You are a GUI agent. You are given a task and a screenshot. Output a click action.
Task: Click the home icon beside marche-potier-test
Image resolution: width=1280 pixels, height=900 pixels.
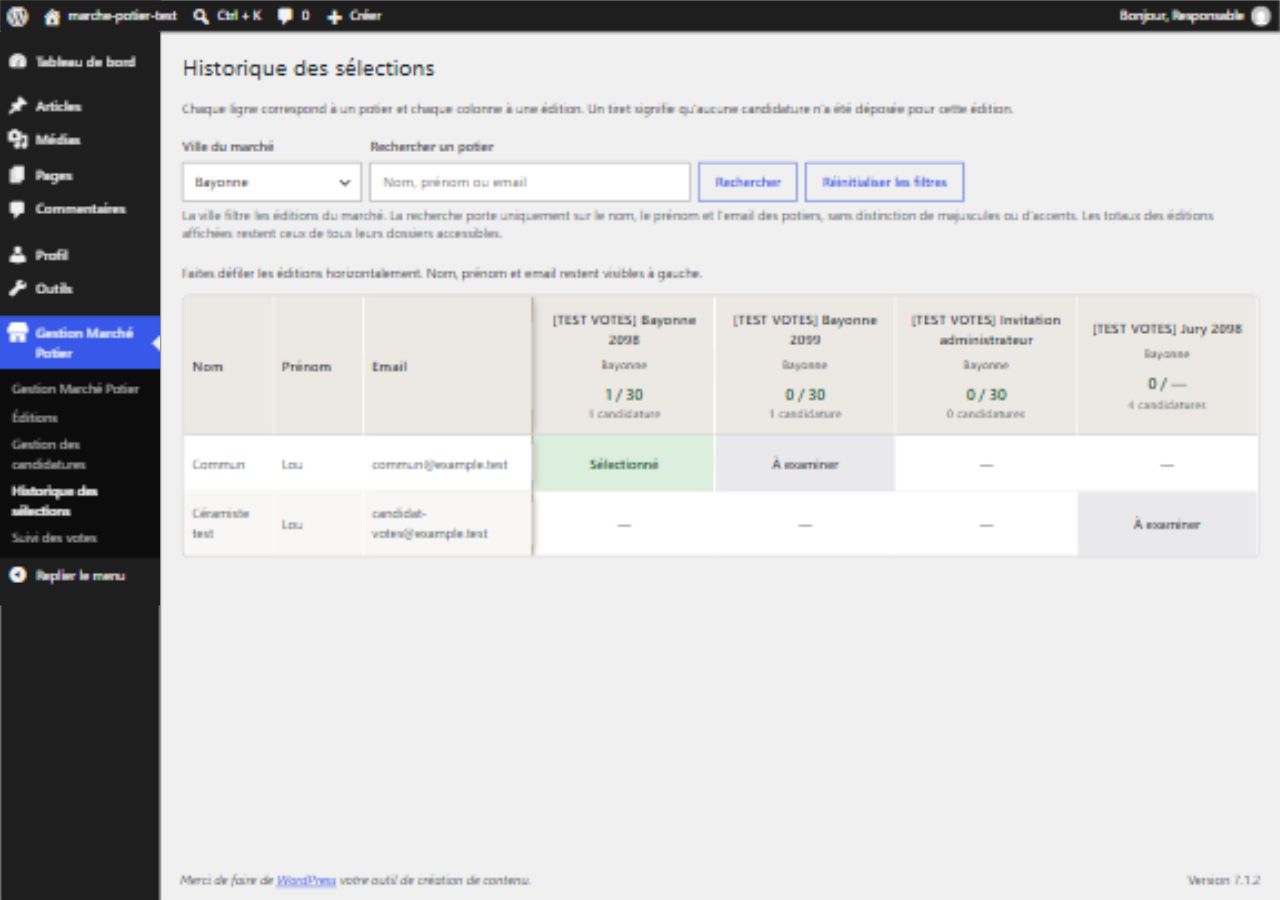(53, 16)
